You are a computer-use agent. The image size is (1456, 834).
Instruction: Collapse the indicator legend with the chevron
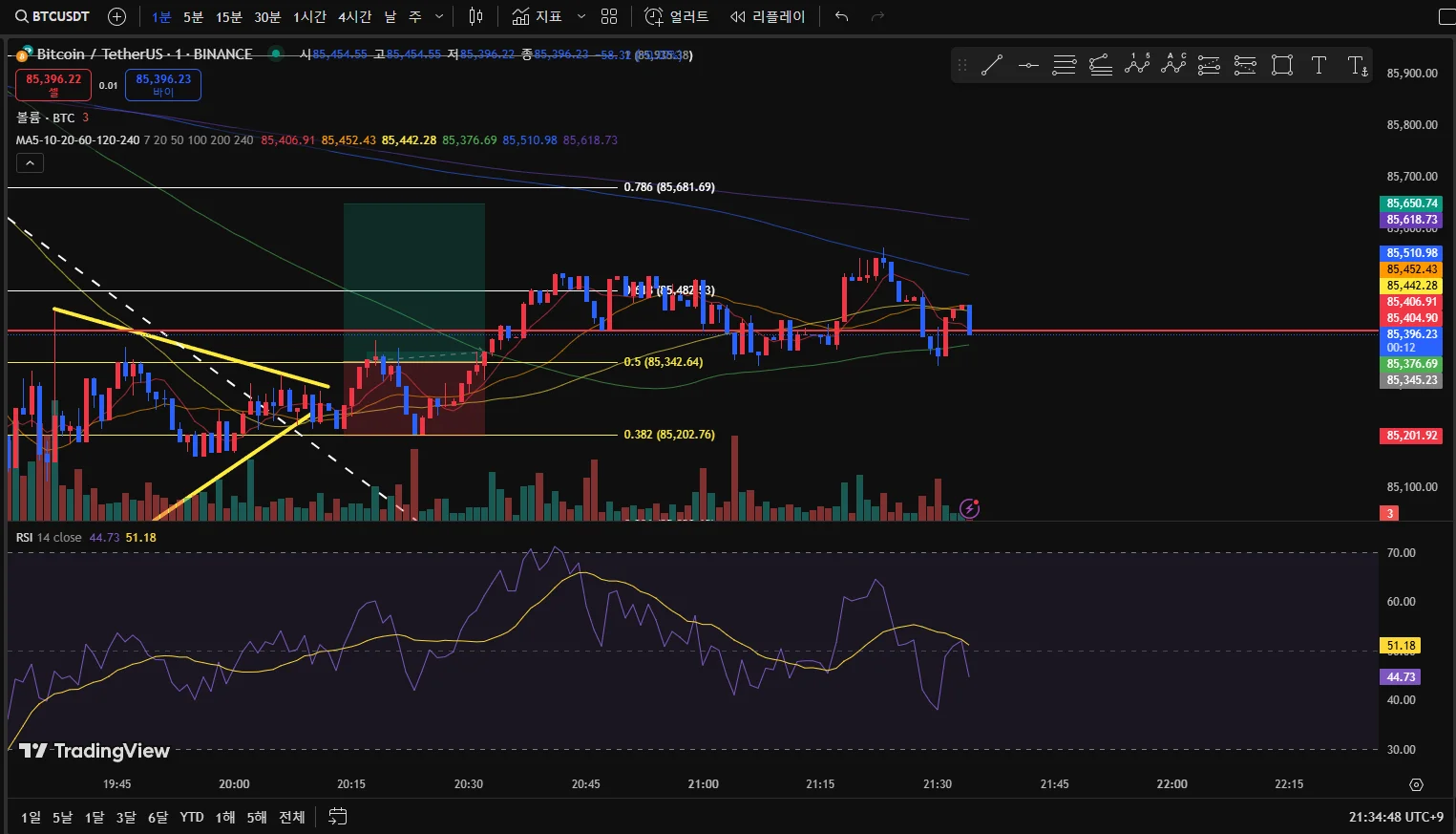[30, 163]
